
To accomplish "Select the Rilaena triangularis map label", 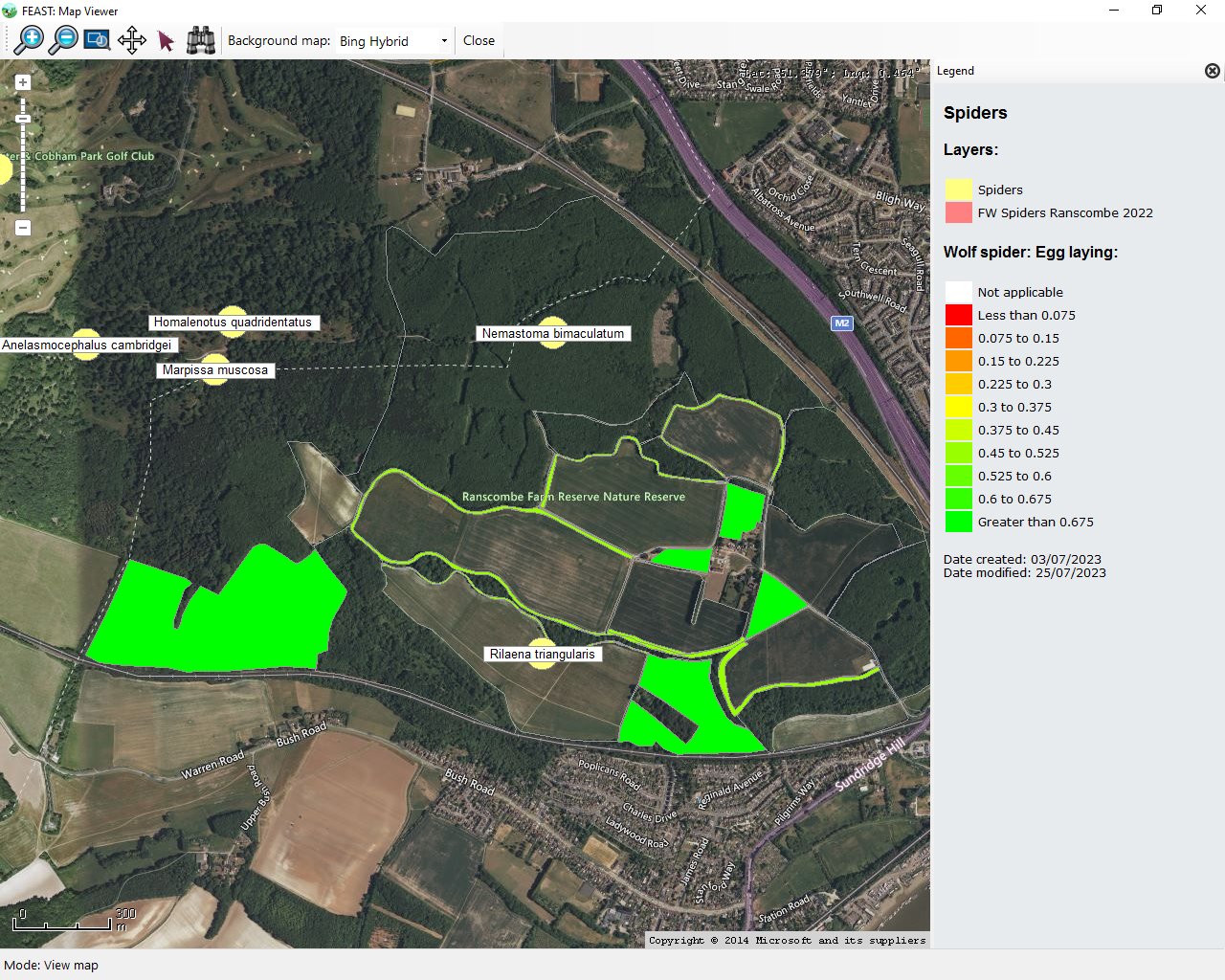I will click(x=542, y=655).
